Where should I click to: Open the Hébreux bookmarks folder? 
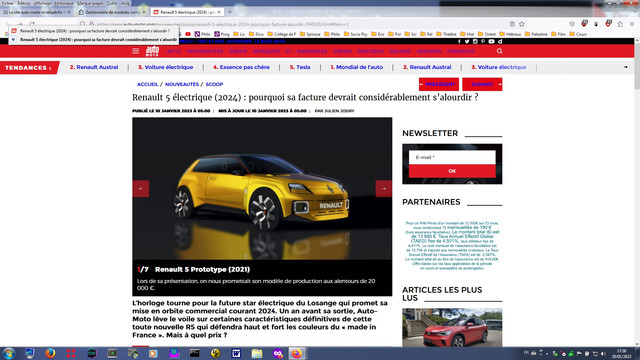(510, 34)
